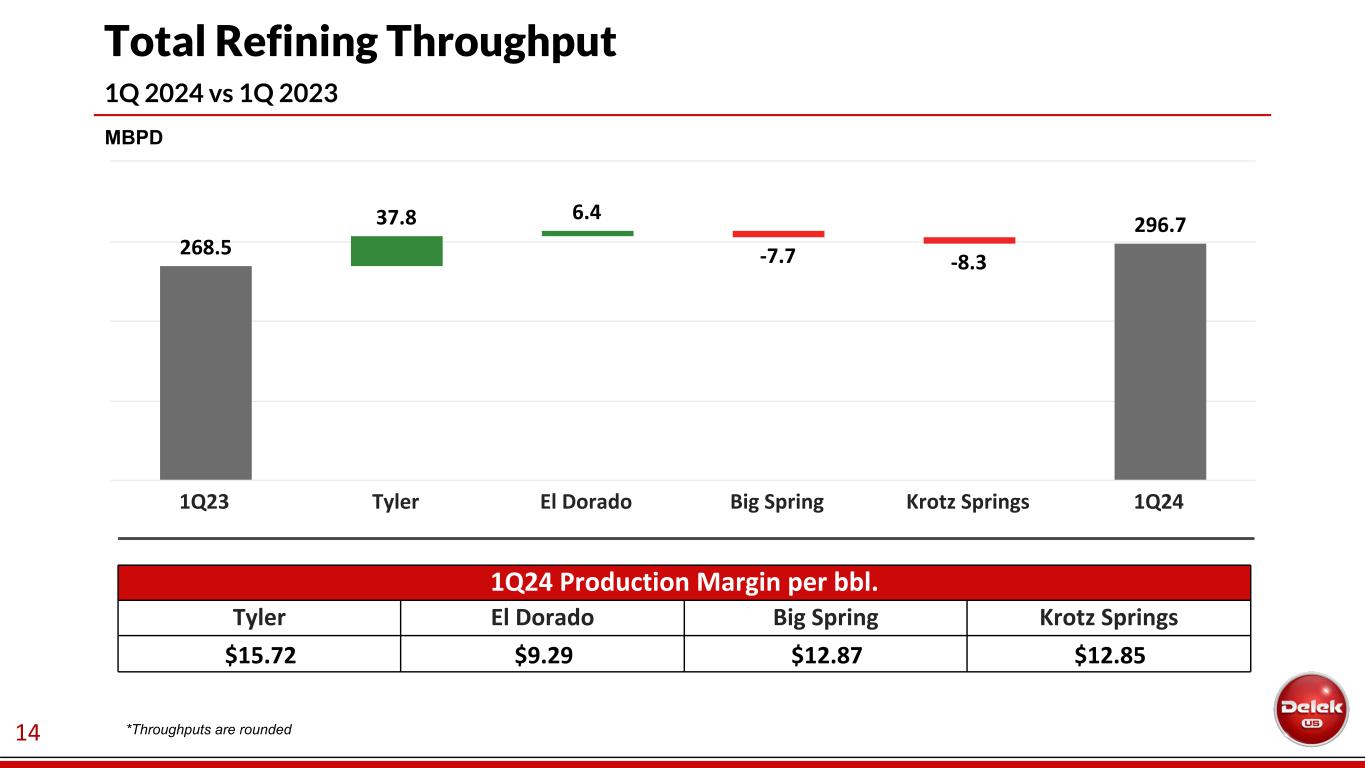The height and width of the screenshot is (768, 1365).
Task: Click the Tyler axis label under chart
Action: click(x=395, y=502)
